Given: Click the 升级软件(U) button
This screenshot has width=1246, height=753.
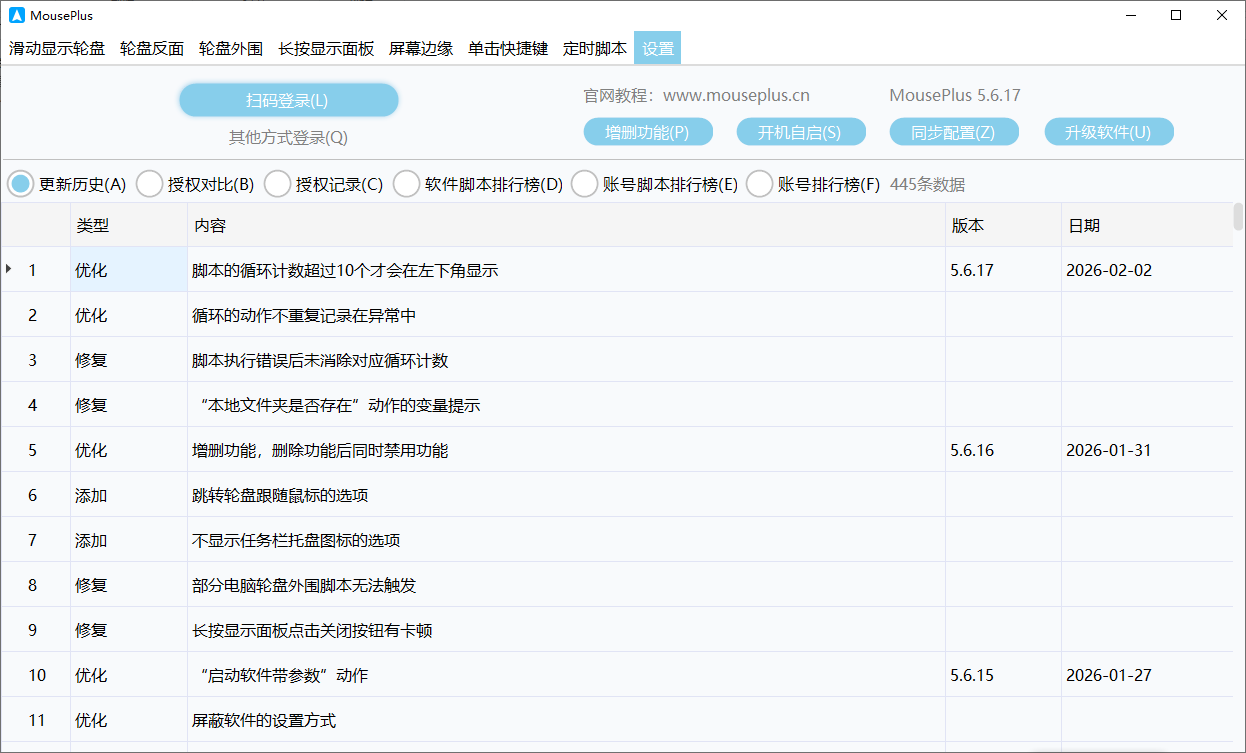Looking at the screenshot, I should pyautogui.click(x=1108, y=132).
